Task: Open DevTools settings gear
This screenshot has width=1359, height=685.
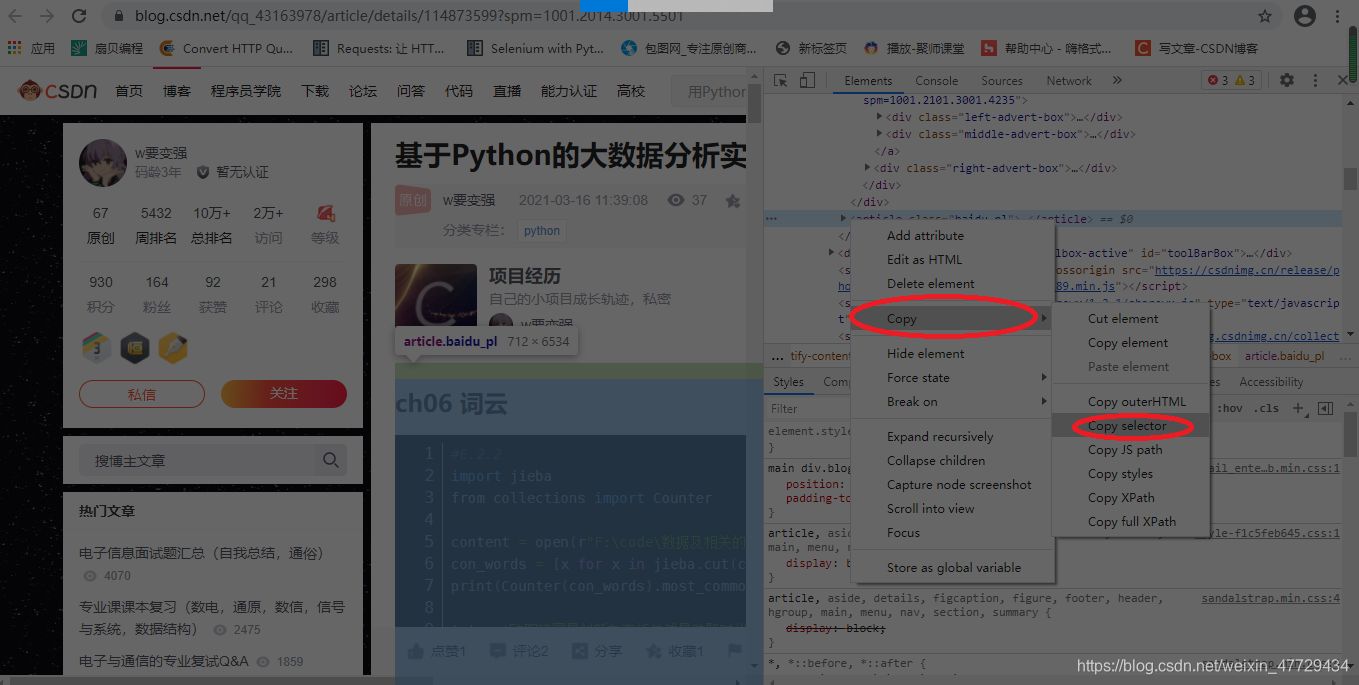Action: coord(1287,81)
